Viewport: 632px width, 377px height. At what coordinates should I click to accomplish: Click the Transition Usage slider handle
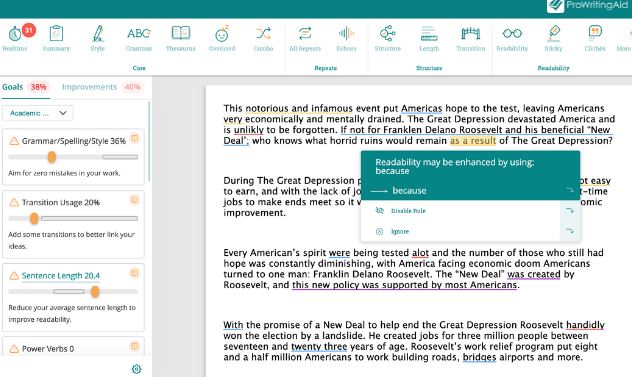click(x=34, y=218)
